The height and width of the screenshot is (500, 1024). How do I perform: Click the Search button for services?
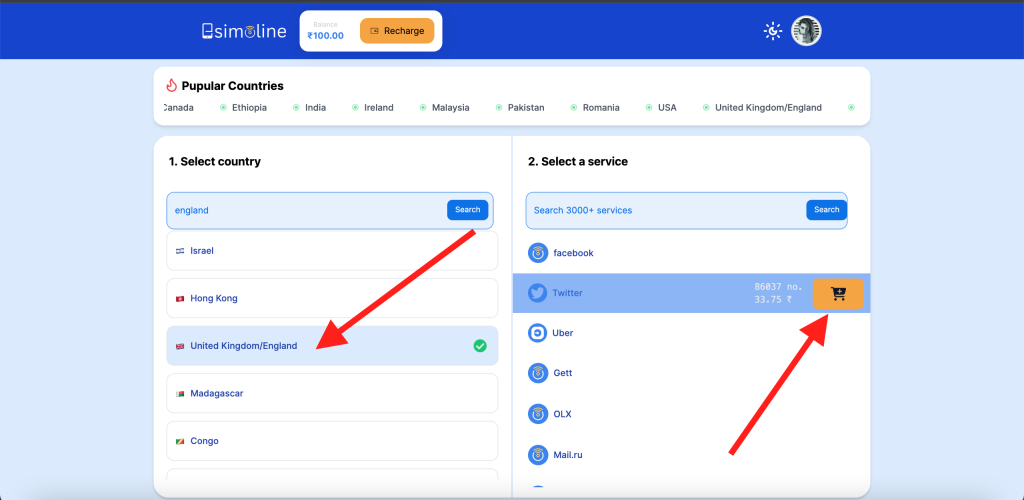coord(827,210)
